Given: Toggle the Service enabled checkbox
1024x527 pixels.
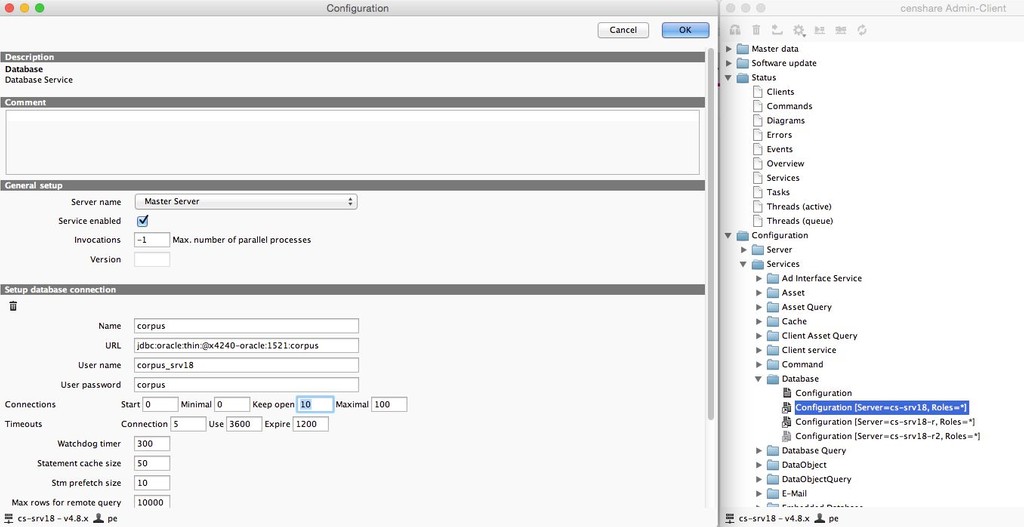Looking at the screenshot, I should 143,221.
